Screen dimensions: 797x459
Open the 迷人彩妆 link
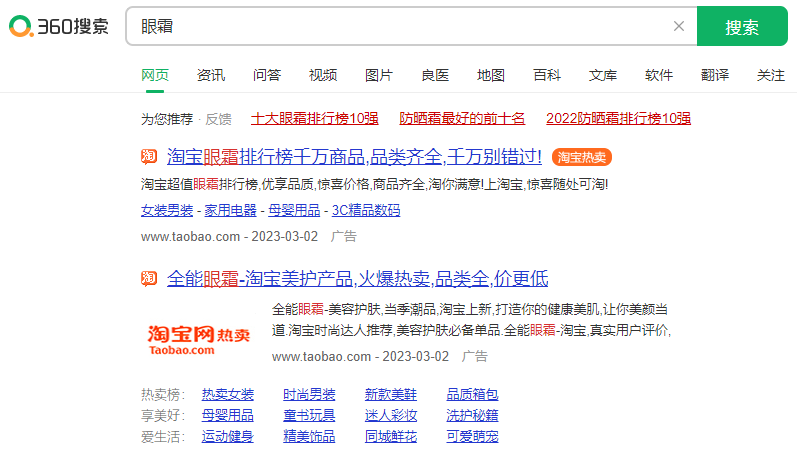point(390,415)
